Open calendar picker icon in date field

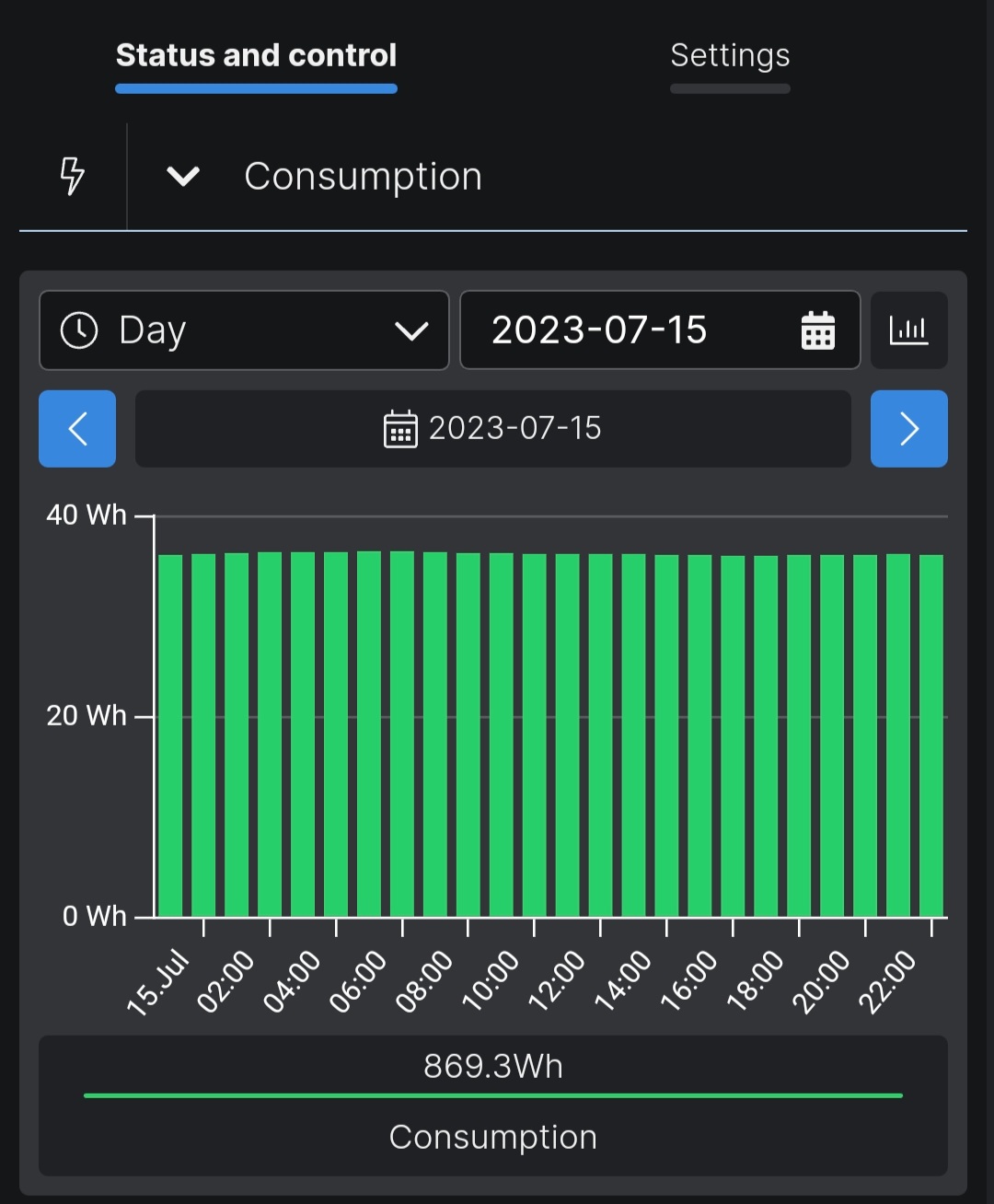tap(817, 330)
